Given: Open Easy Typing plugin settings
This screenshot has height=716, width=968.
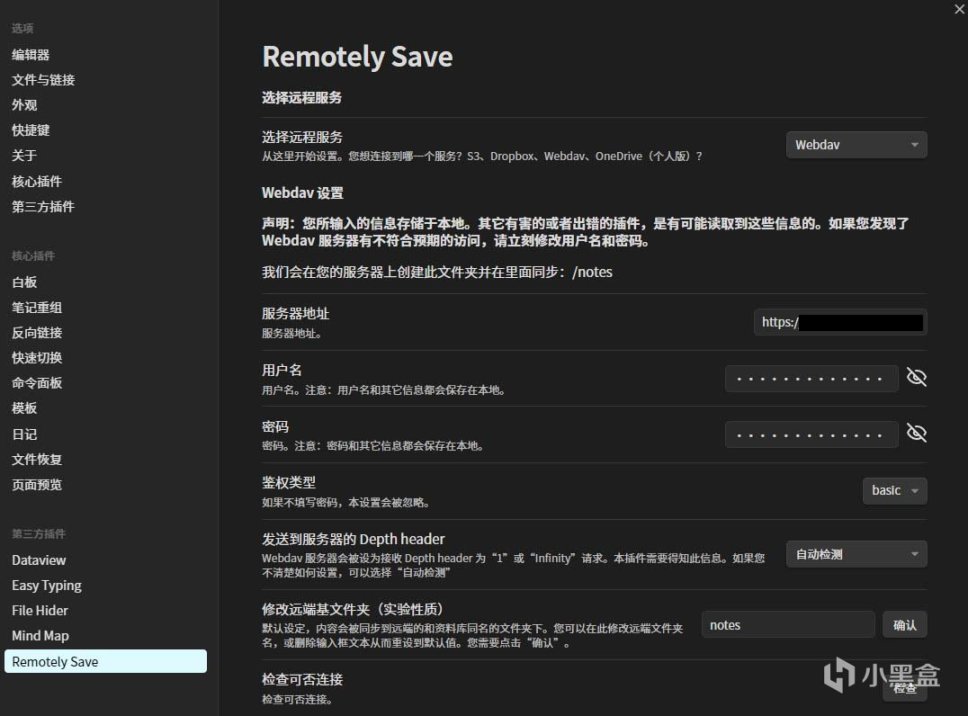Looking at the screenshot, I should pos(46,586).
